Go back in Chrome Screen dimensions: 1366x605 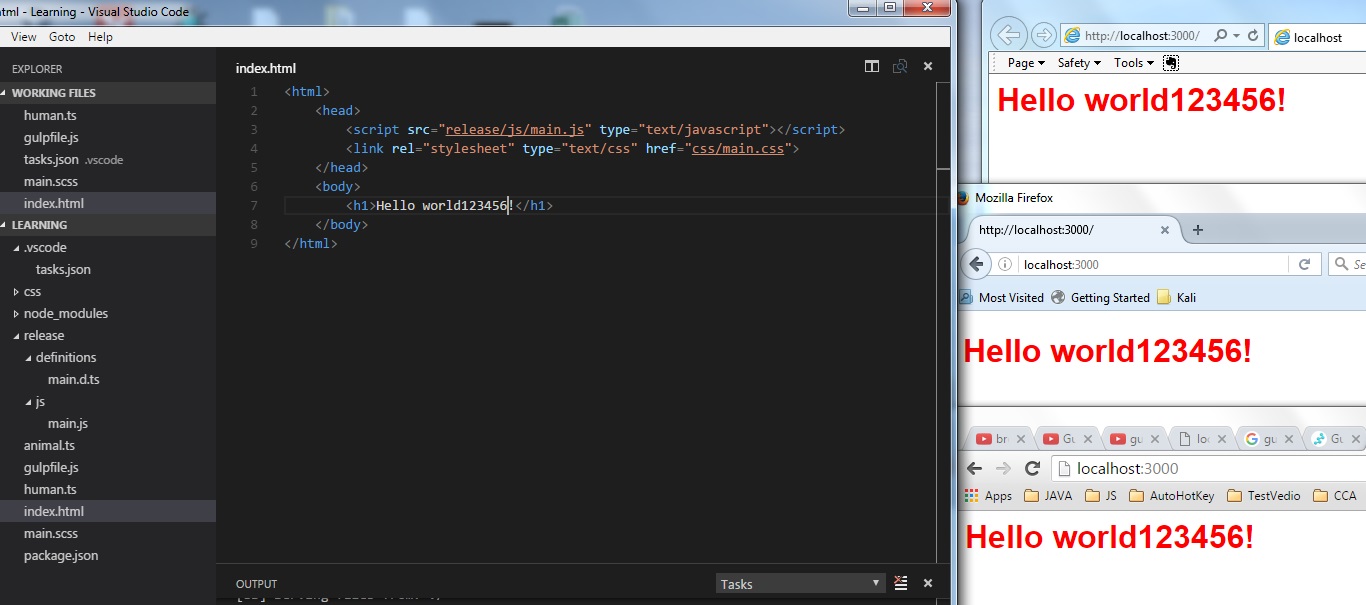click(975, 468)
